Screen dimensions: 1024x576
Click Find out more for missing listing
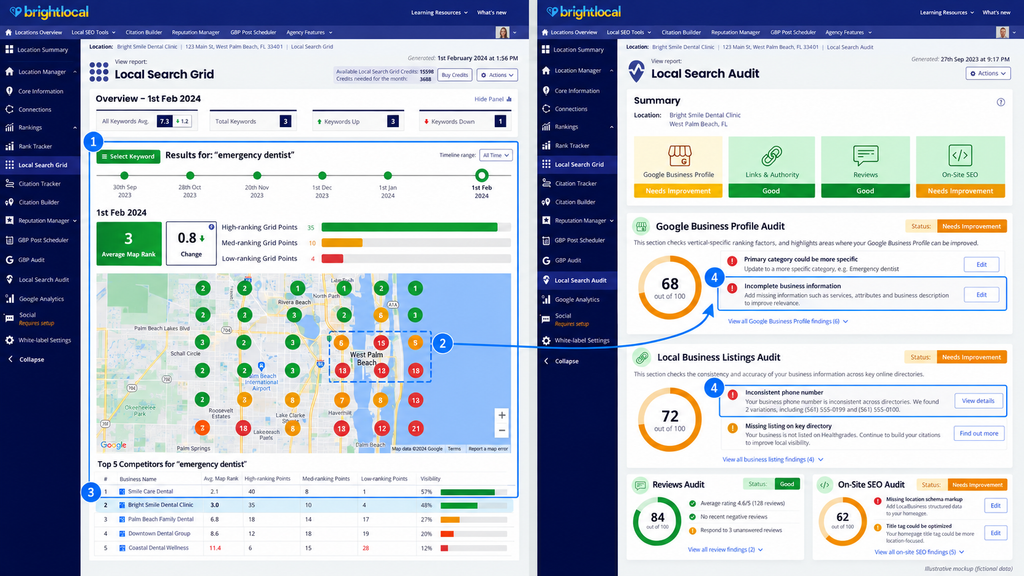tap(978, 433)
